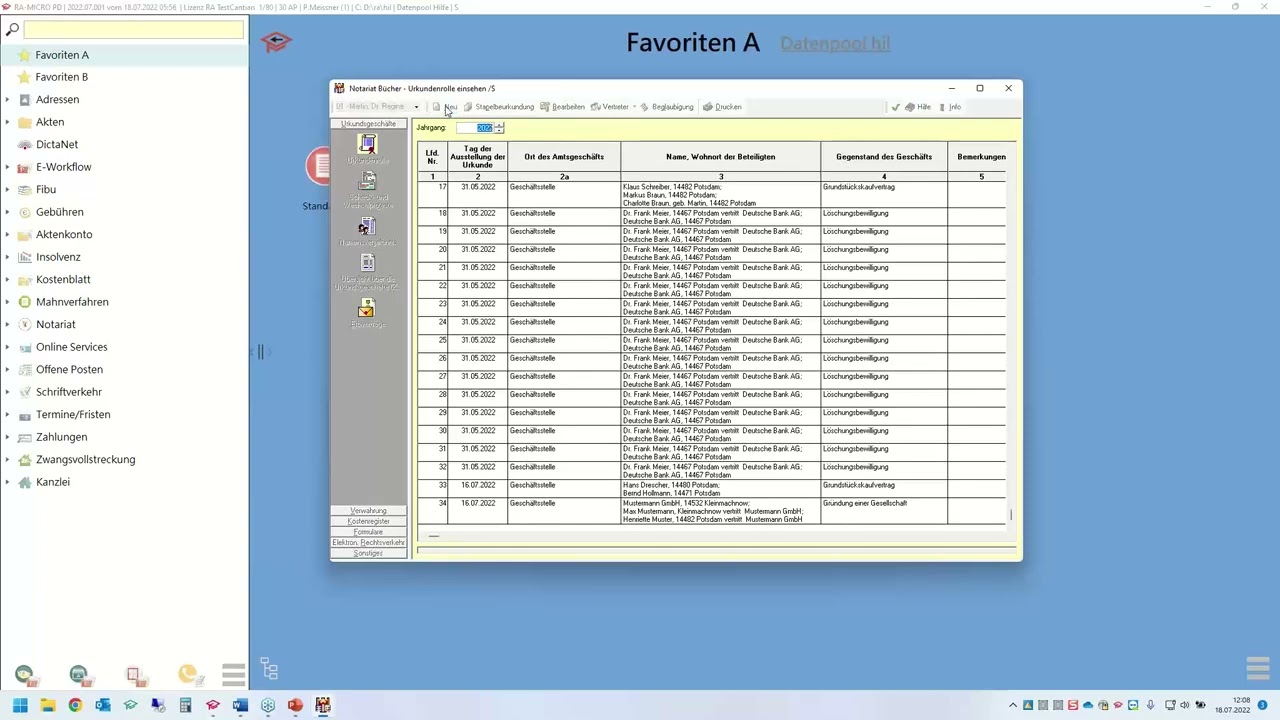
Task: Select Favoriten B in the navigation tree
Action: [62, 77]
